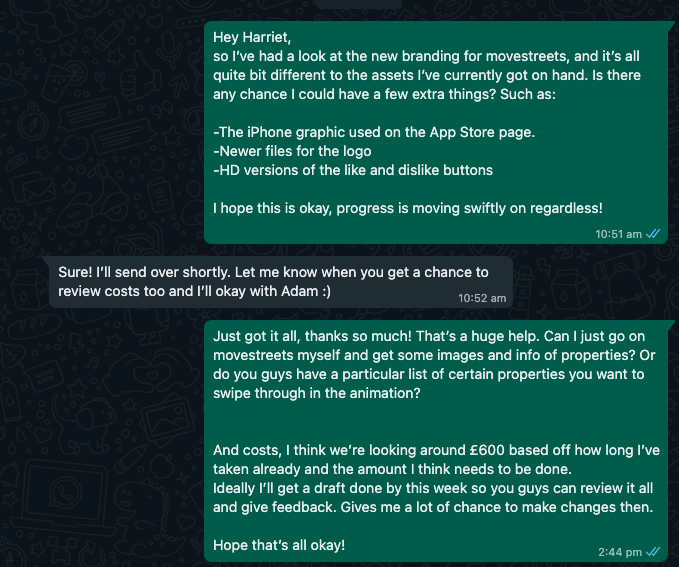This screenshot has width=679, height=567.
Task: Click "progress is moving swiftly on regardless!" sentence
Action: (x=469, y=208)
